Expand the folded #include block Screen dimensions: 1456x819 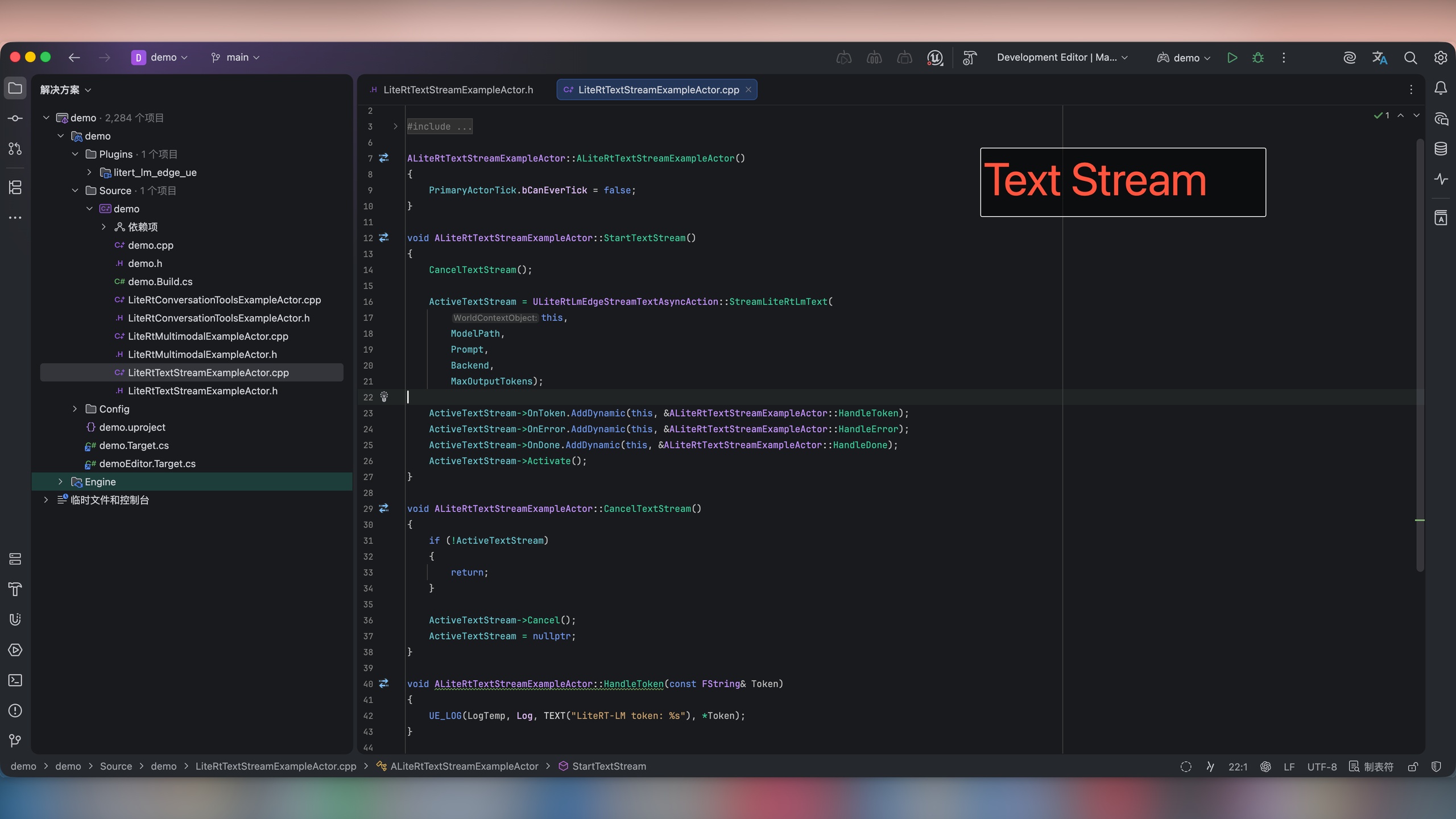pos(395,126)
